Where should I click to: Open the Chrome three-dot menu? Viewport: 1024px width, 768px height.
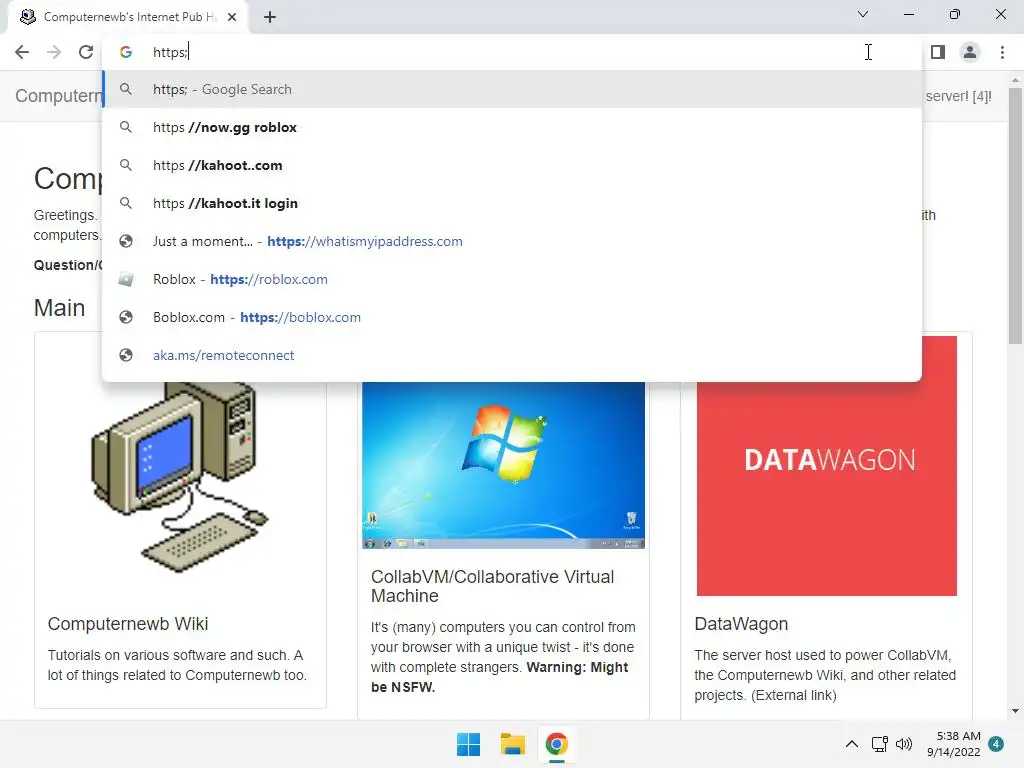(x=1002, y=52)
